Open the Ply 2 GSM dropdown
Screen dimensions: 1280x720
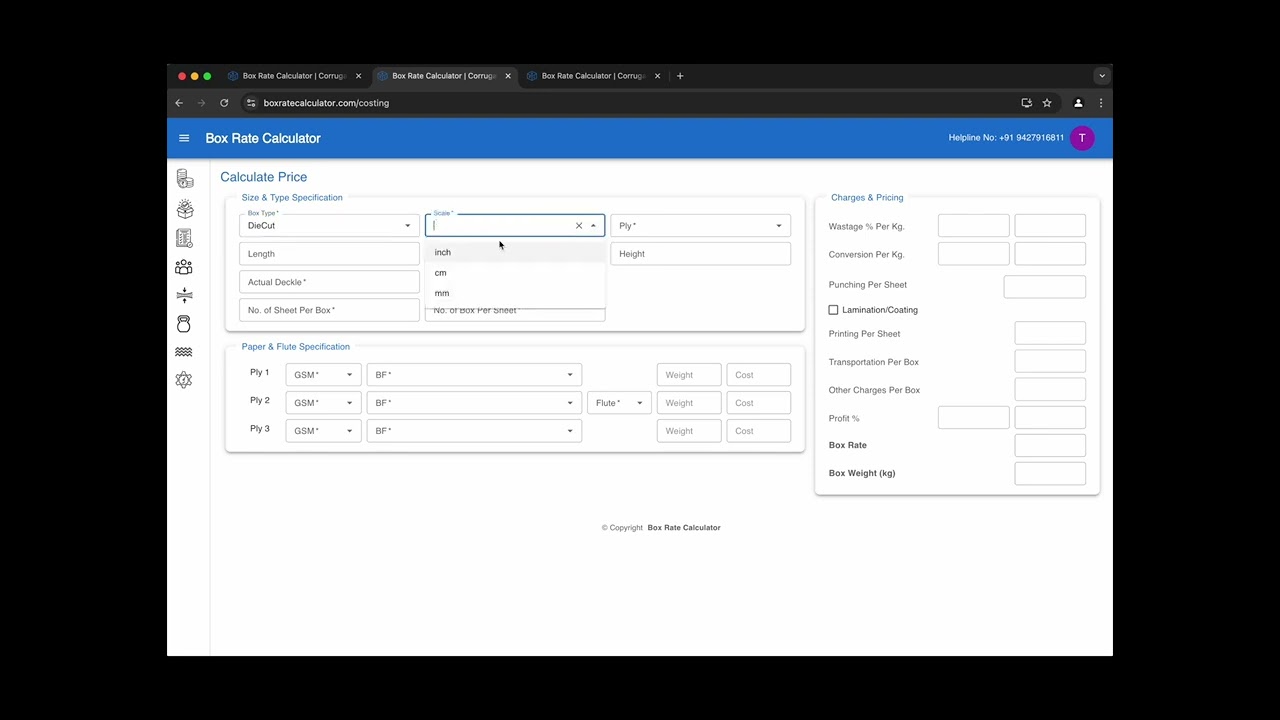(x=323, y=403)
